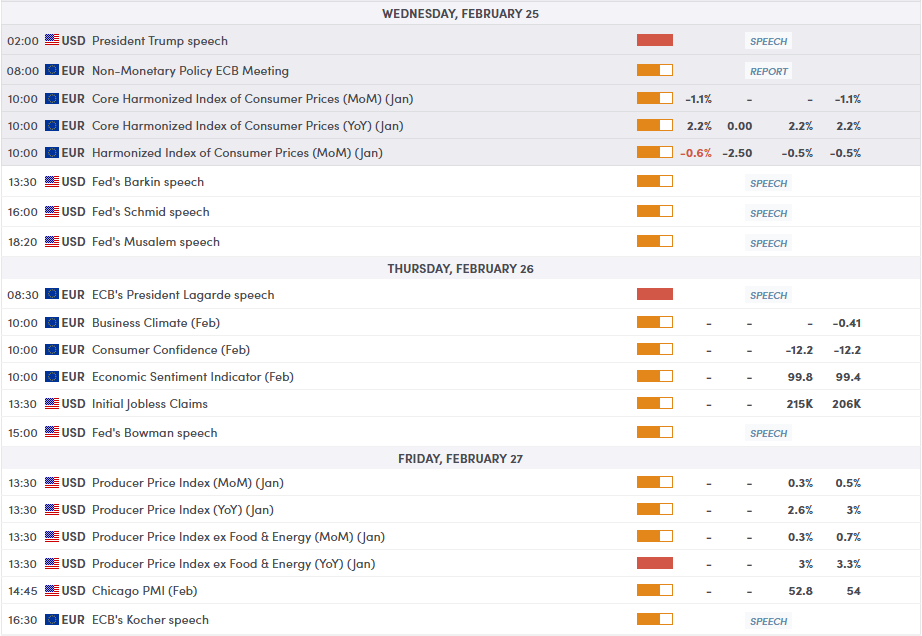The width and height of the screenshot is (922, 636).
Task: Click the US flag next to Fed's Bowman speech
Action: tap(52, 432)
